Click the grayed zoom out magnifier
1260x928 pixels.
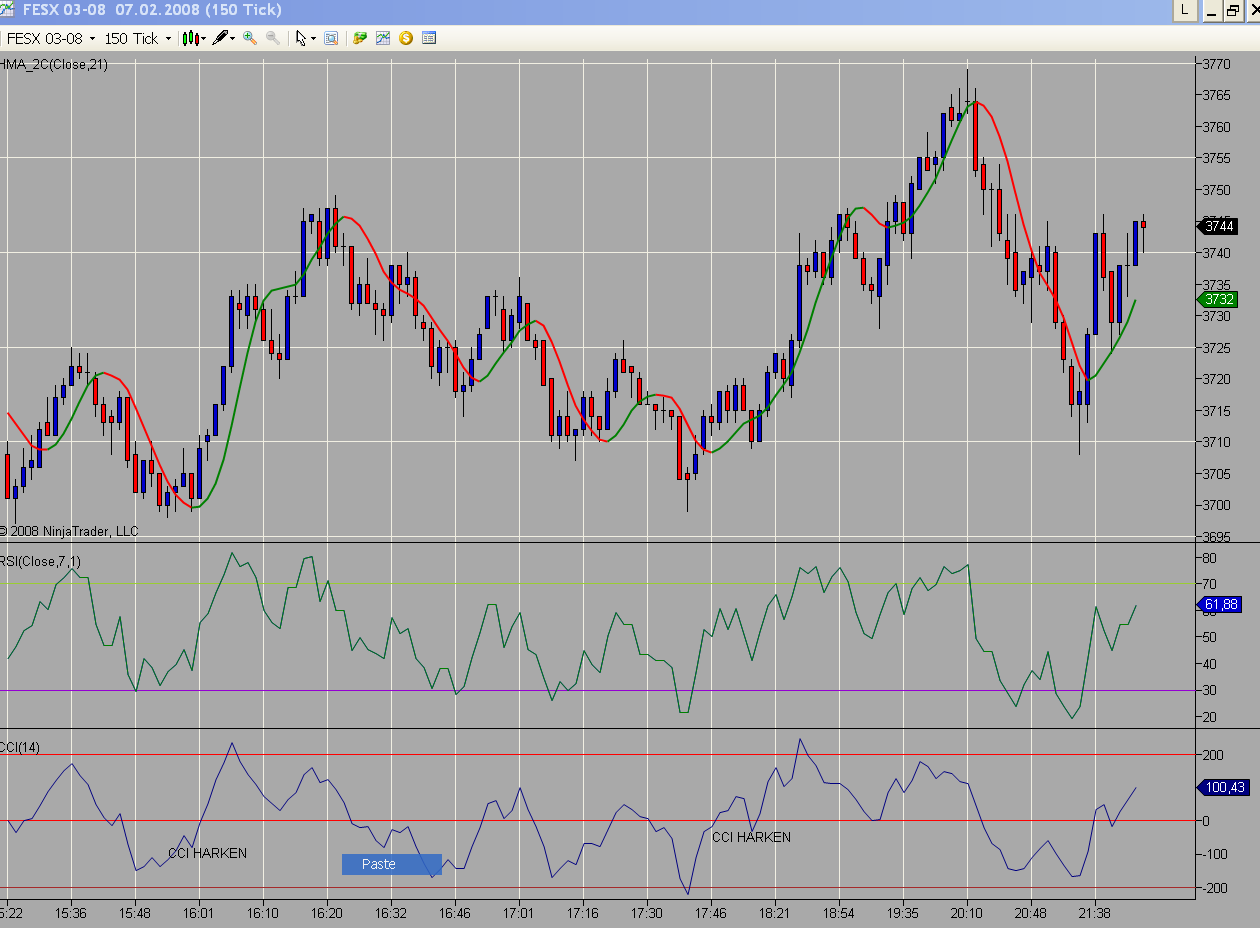(x=272, y=38)
